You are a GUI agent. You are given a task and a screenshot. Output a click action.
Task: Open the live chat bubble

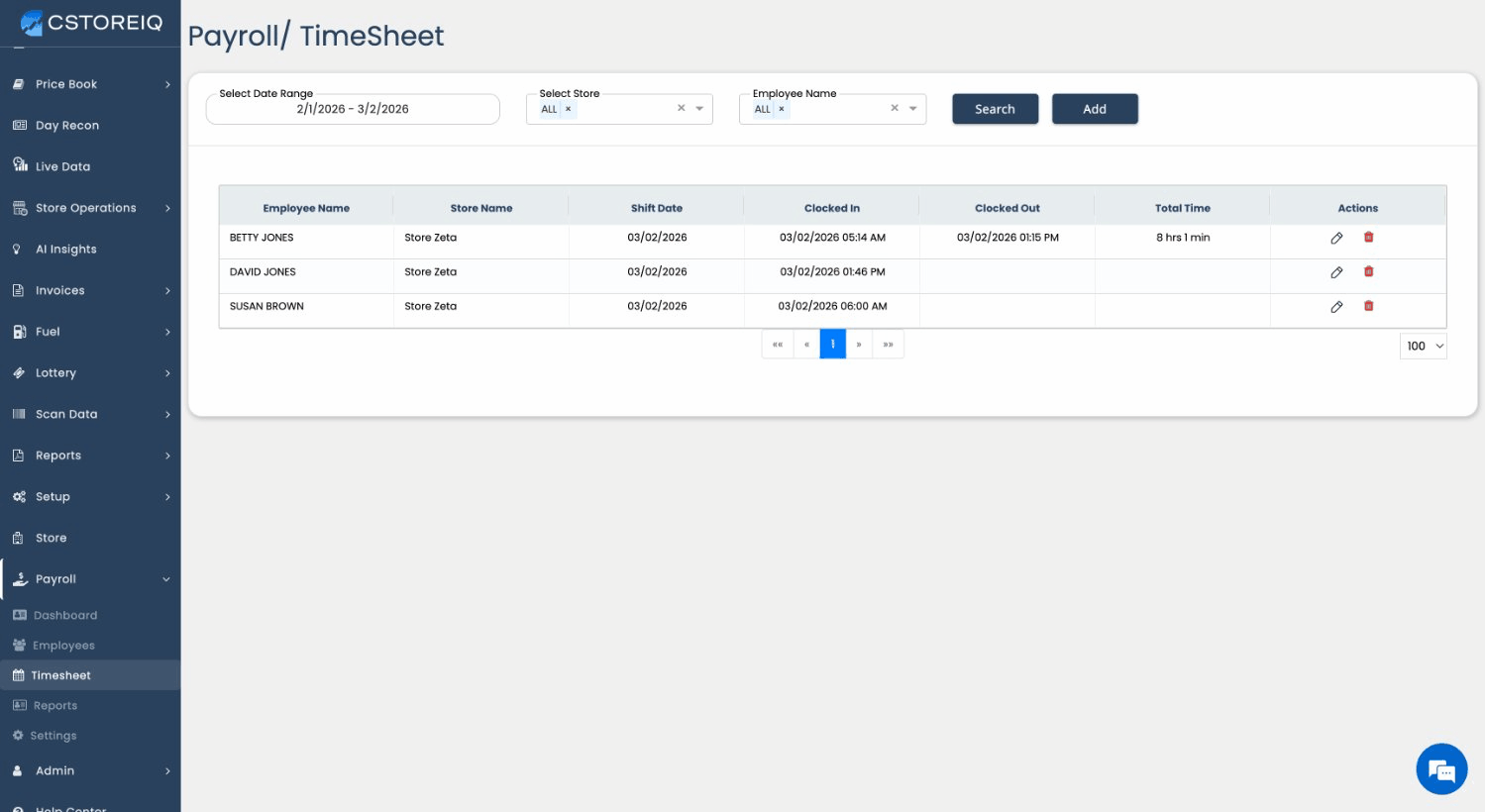(x=1441, y=768)
